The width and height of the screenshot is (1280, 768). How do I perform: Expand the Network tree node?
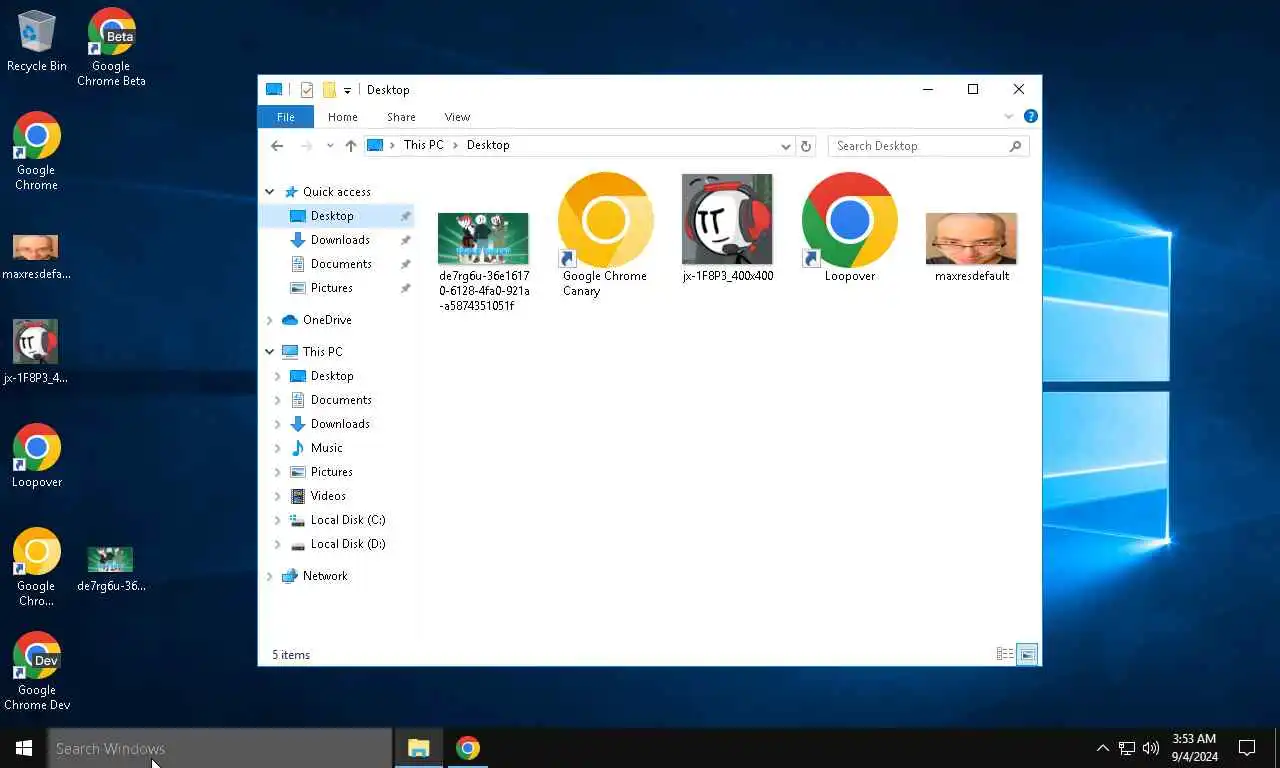click(269, 576)
